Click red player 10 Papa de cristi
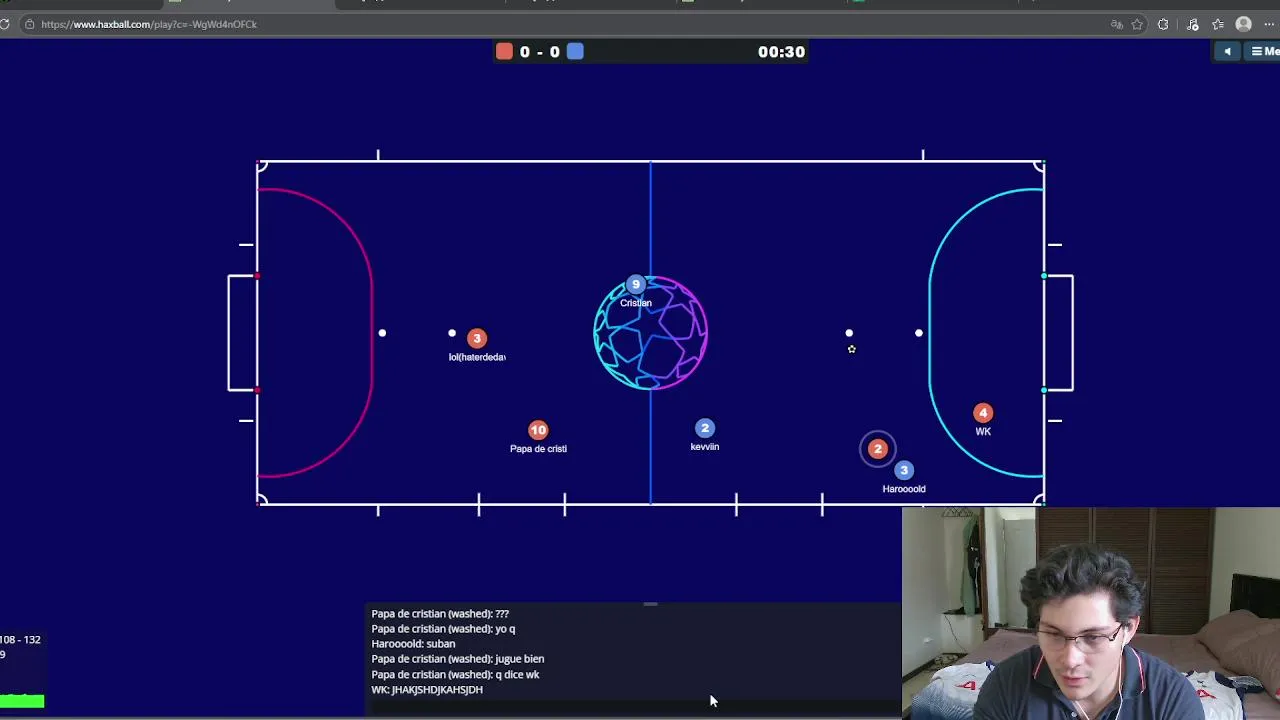The image size is (1280, 720). (538, 430)
